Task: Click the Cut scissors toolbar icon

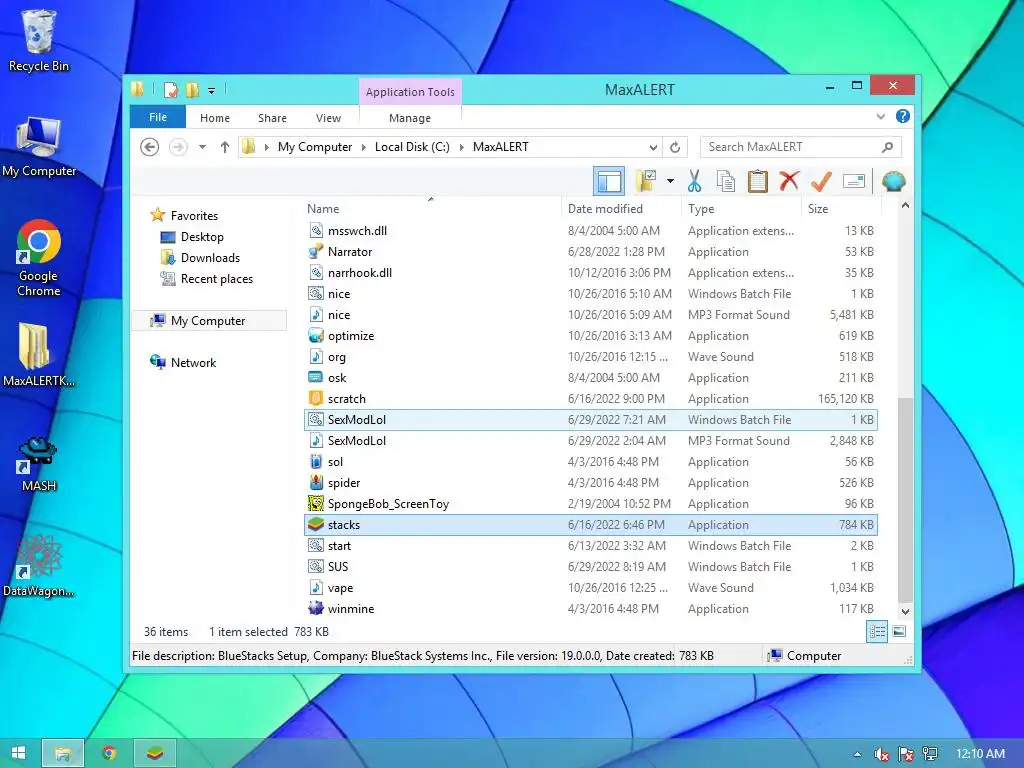Action: click(x=694, y=182)
